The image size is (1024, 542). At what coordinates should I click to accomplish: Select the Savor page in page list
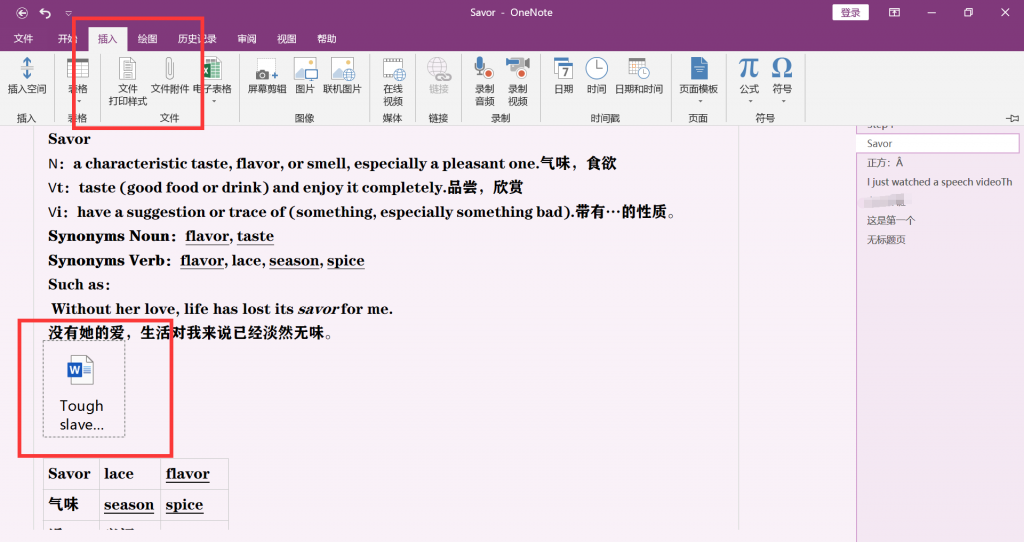[x=938, y=144]
